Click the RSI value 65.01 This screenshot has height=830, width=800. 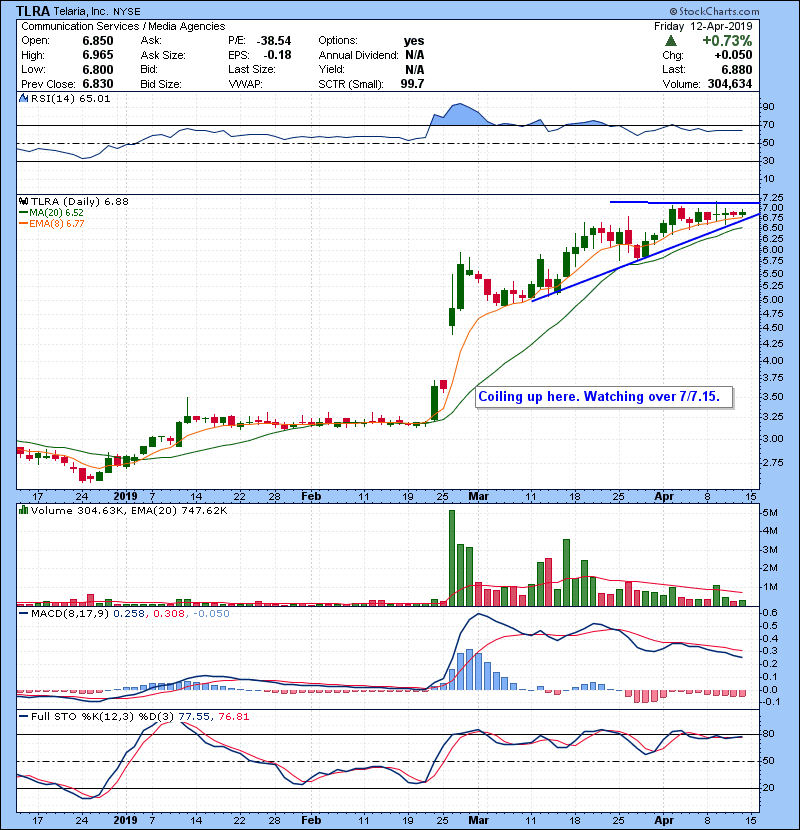[97, 98]
